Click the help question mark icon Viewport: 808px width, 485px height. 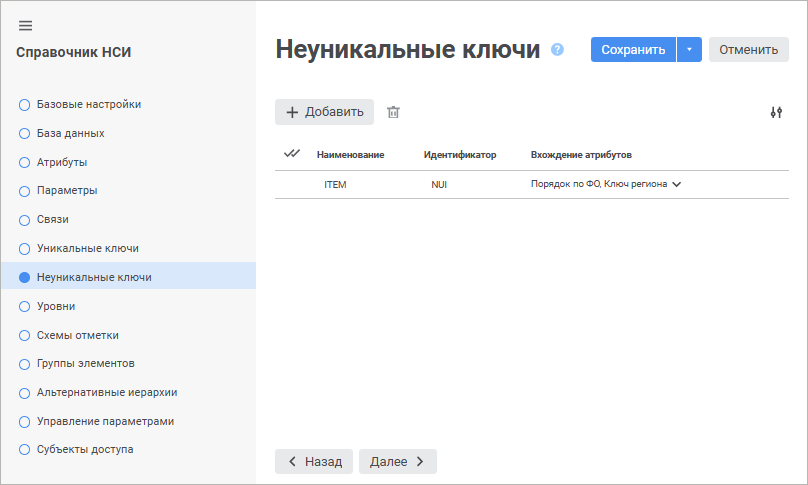click(557, 49)
